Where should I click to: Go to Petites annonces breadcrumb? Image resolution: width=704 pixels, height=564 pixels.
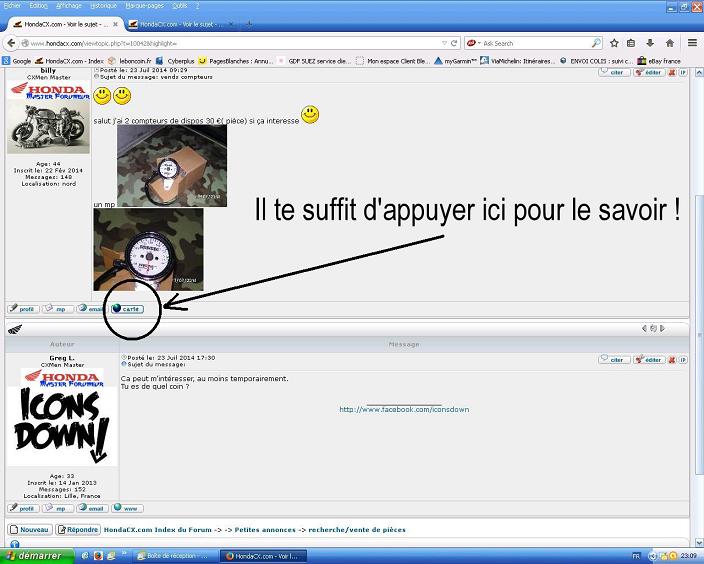[265, 530]
